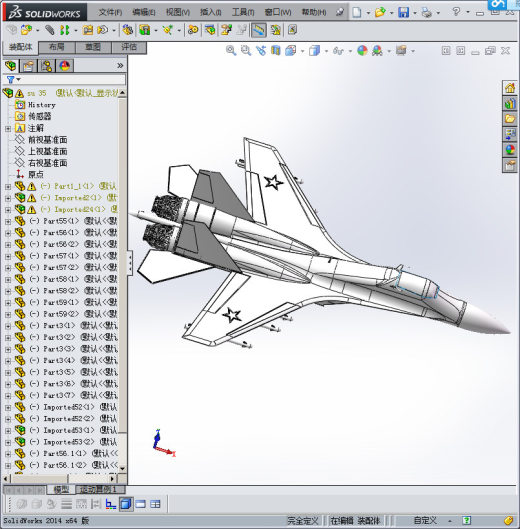520x529 pixels.
Task: Open the DisplayManager tab icon
Action: coord(64,65)
